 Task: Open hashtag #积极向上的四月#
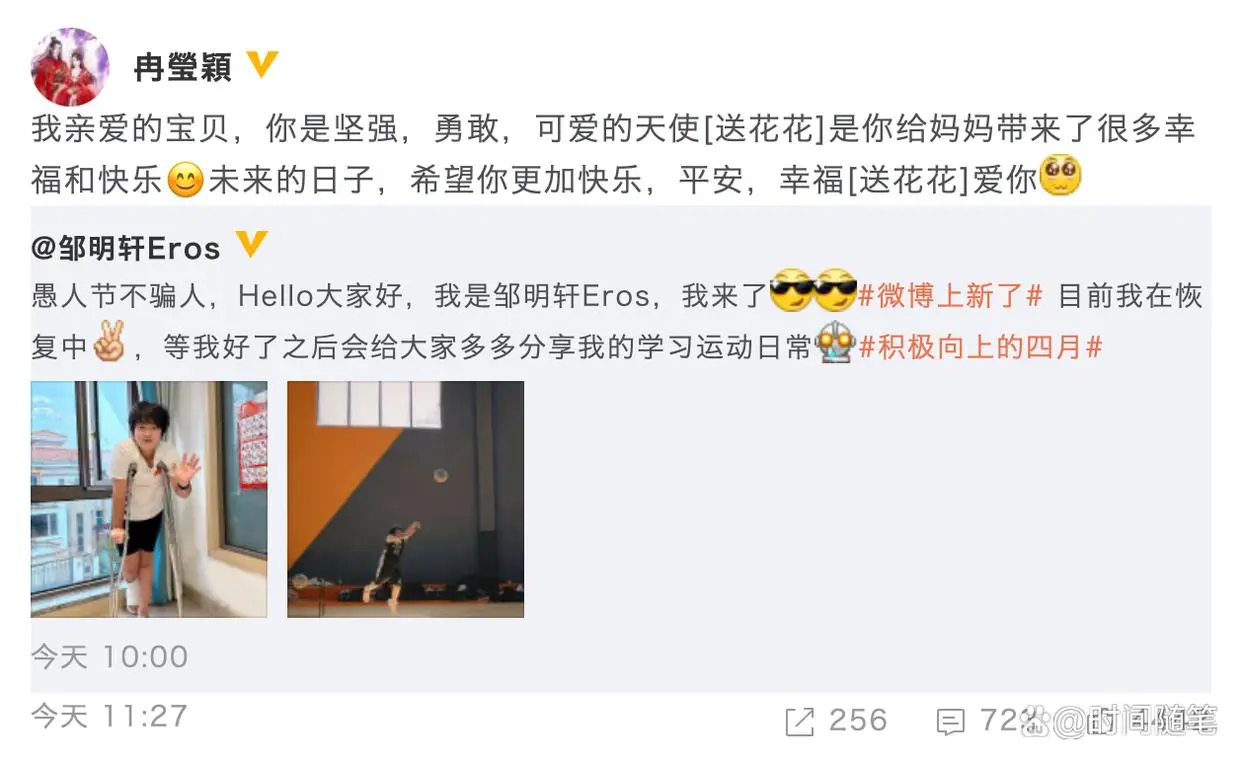pyautogui.click(x=980, y=347)
